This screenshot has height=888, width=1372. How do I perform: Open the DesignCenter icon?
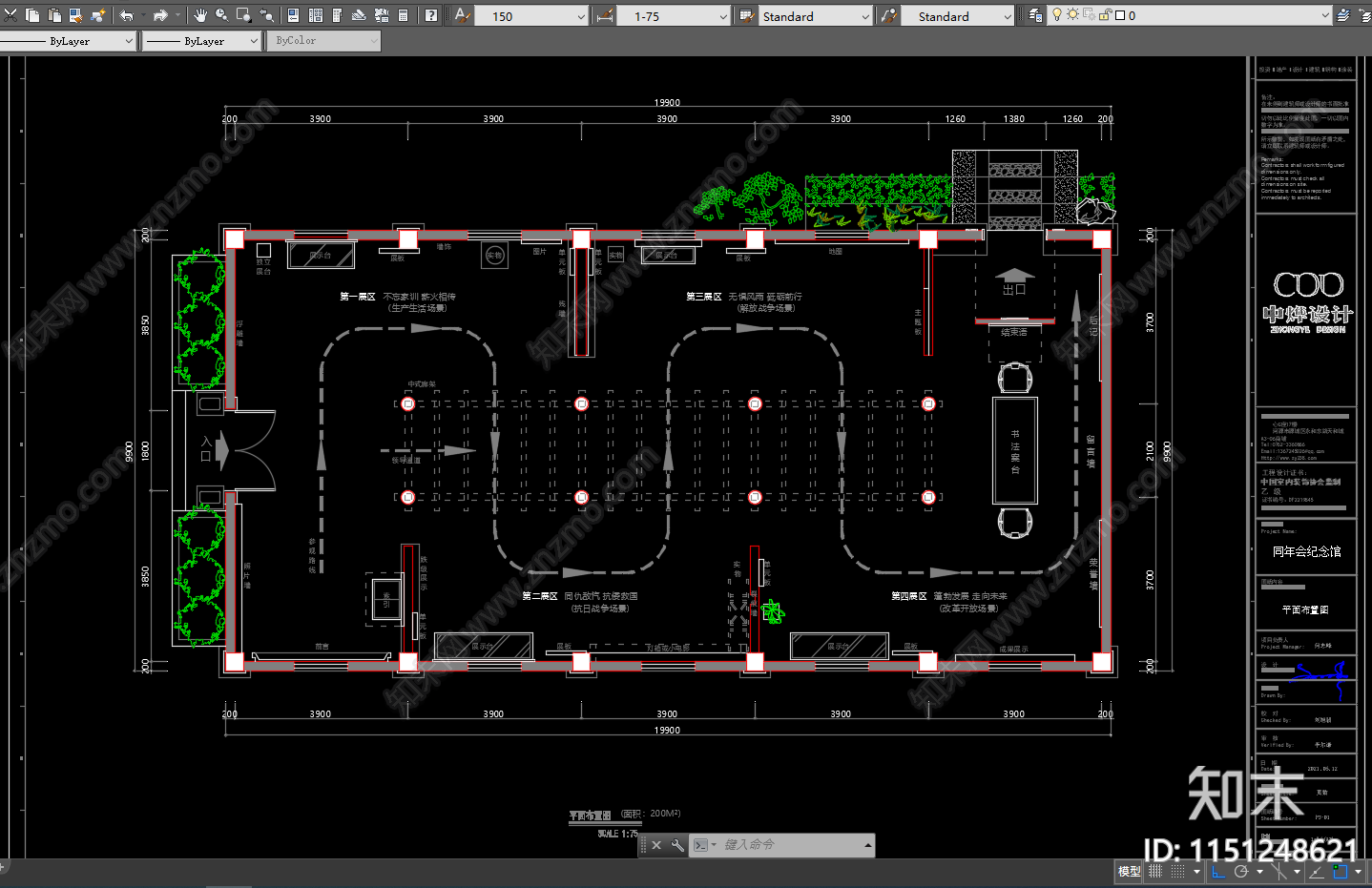point(316,15)
